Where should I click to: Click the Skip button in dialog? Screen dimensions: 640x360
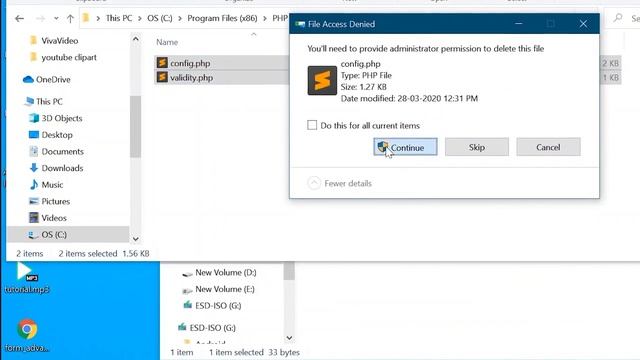[x=477, y=147]
